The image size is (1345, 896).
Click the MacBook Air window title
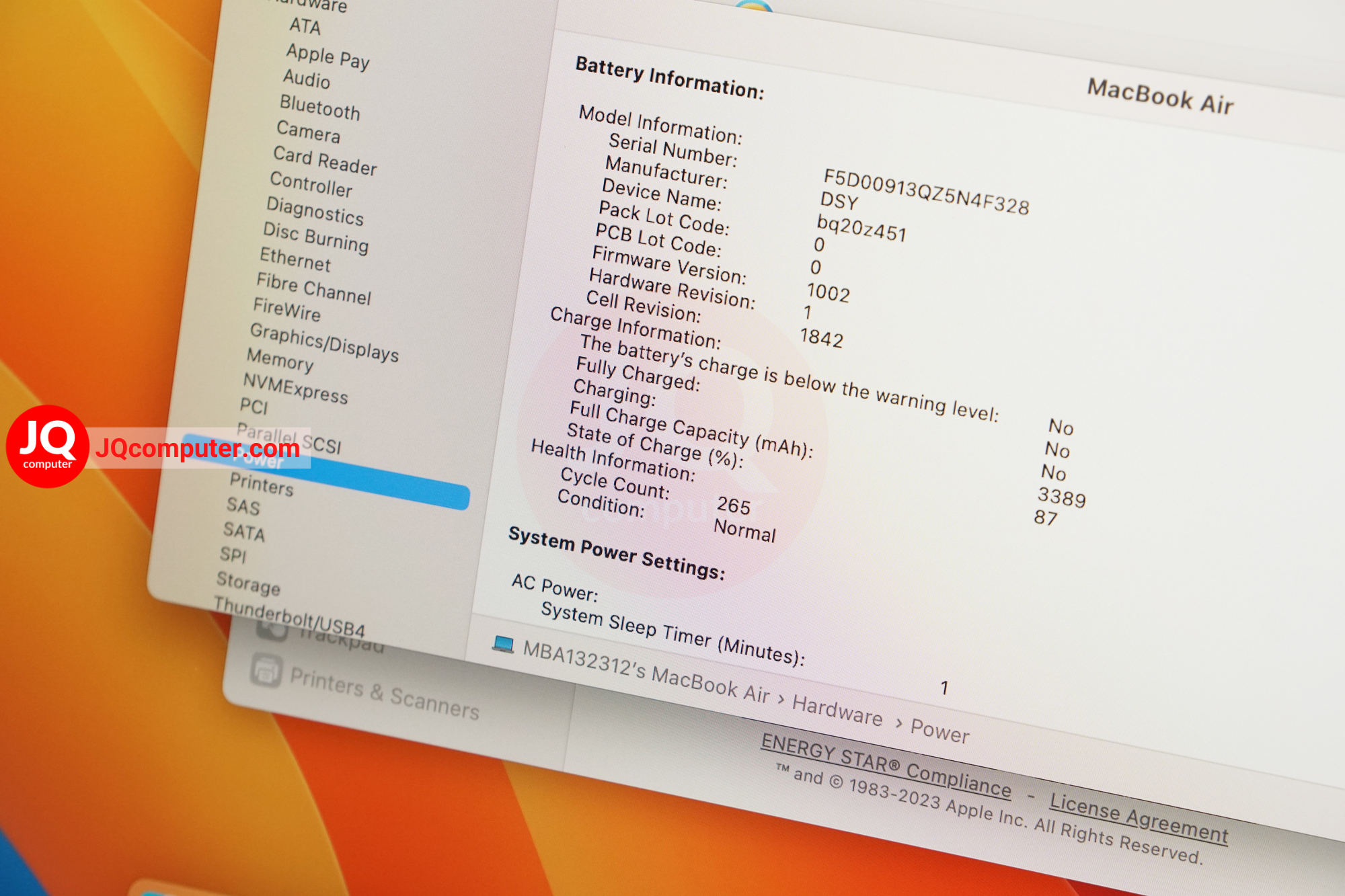click(1161, 97)
